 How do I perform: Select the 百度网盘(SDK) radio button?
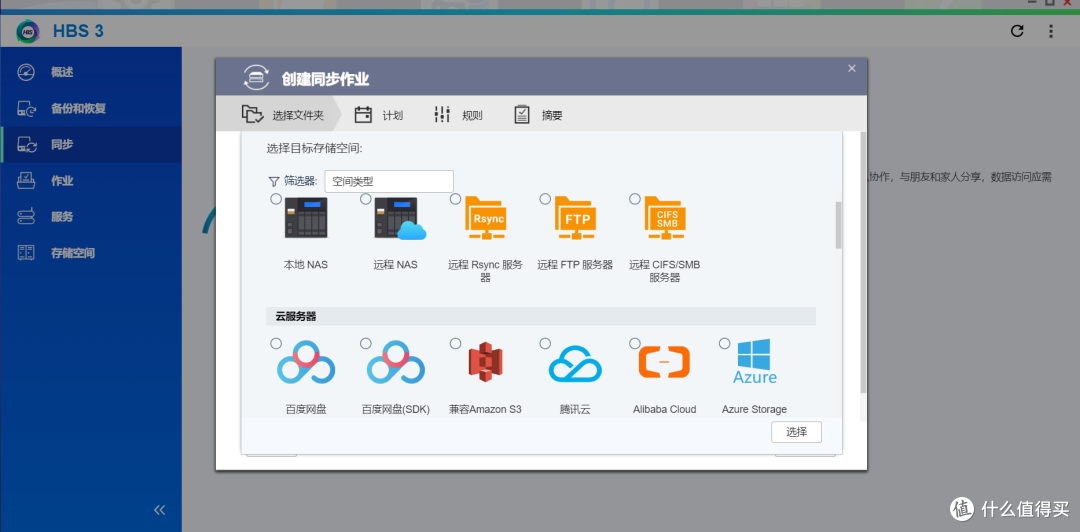click(x=366, y=343)
